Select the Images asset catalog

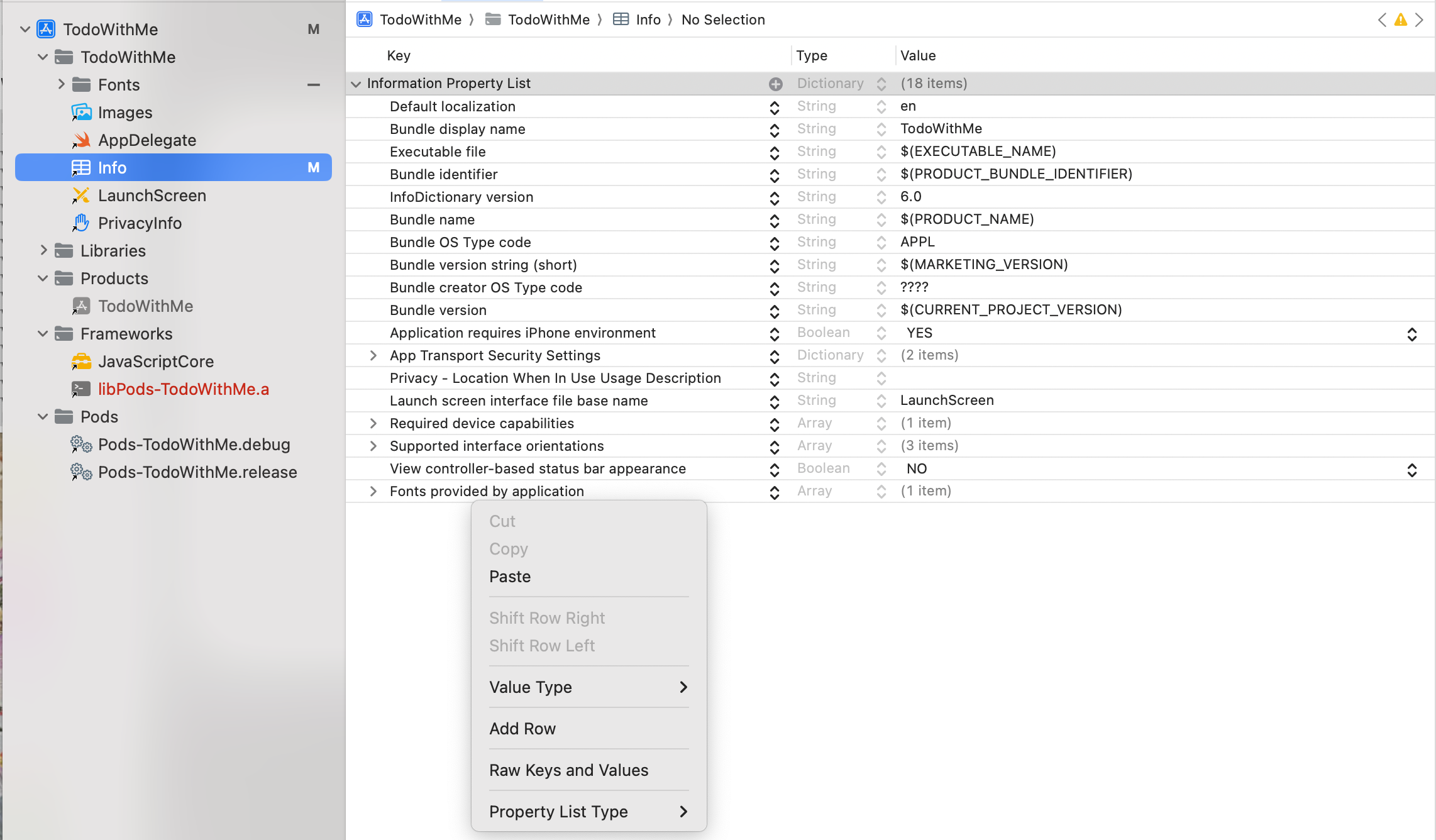tap(124, 113)
